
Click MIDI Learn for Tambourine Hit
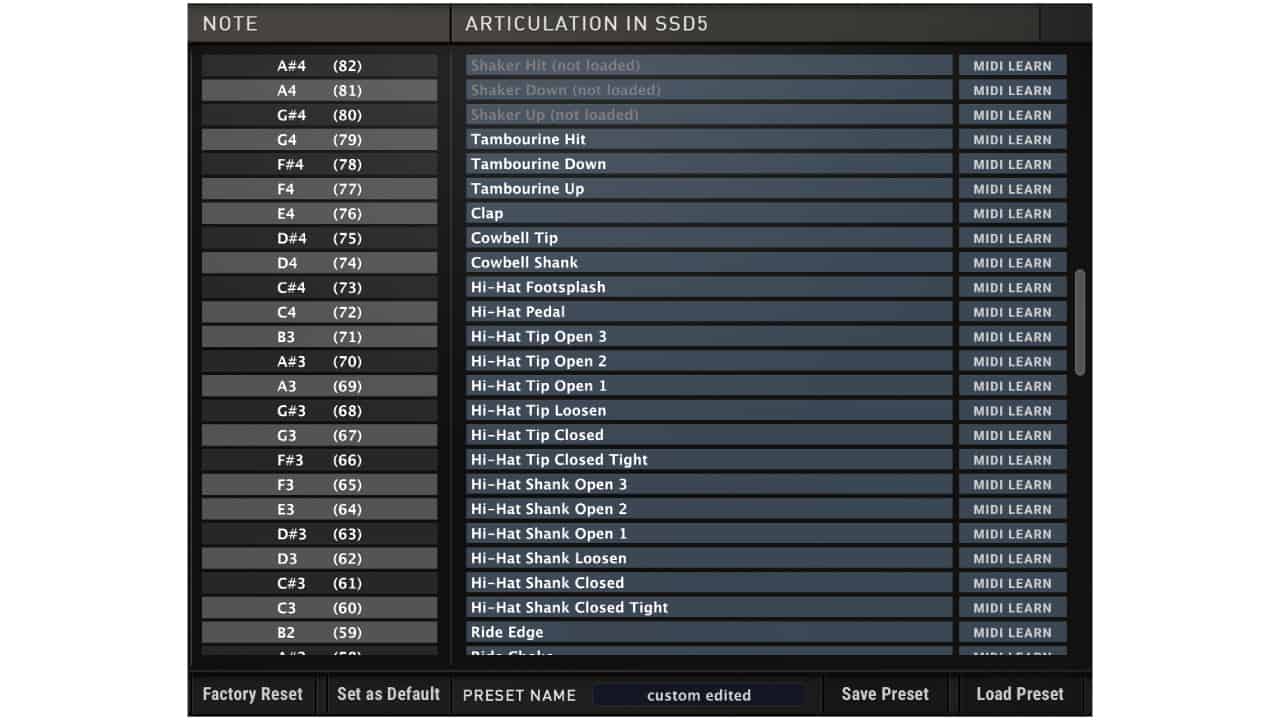tap(1012, 139)
